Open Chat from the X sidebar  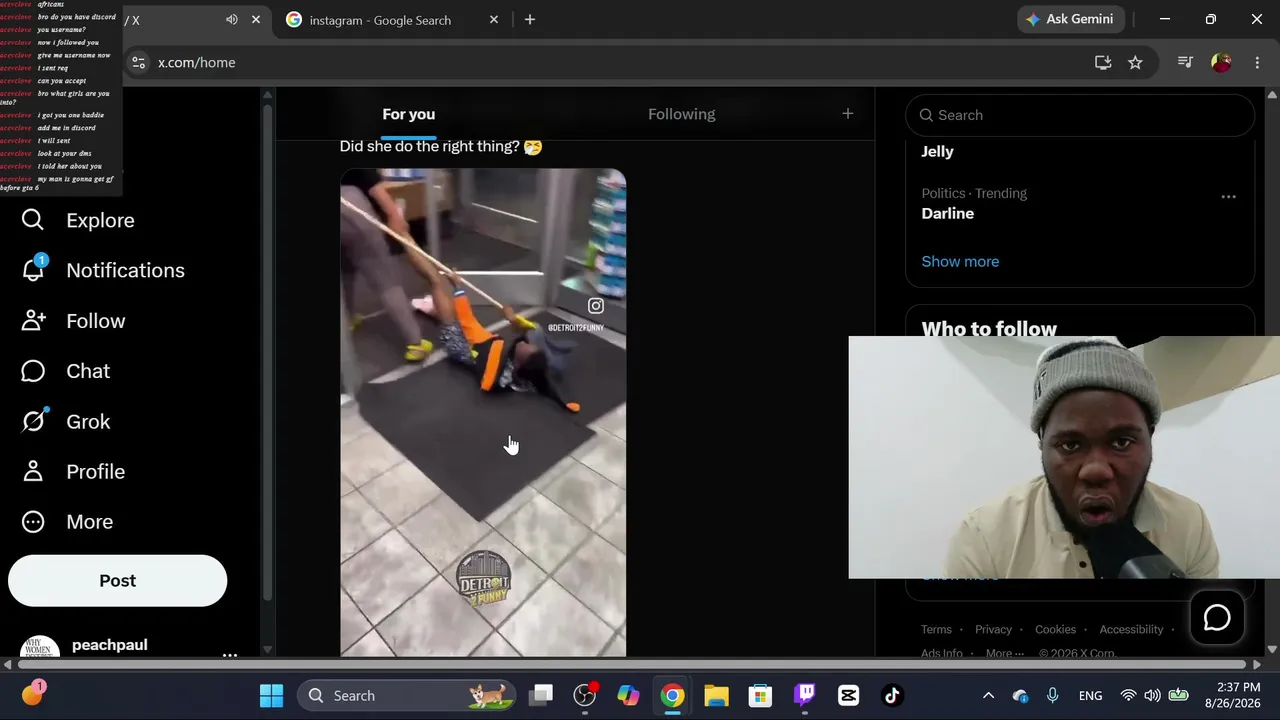coord(66,371)
